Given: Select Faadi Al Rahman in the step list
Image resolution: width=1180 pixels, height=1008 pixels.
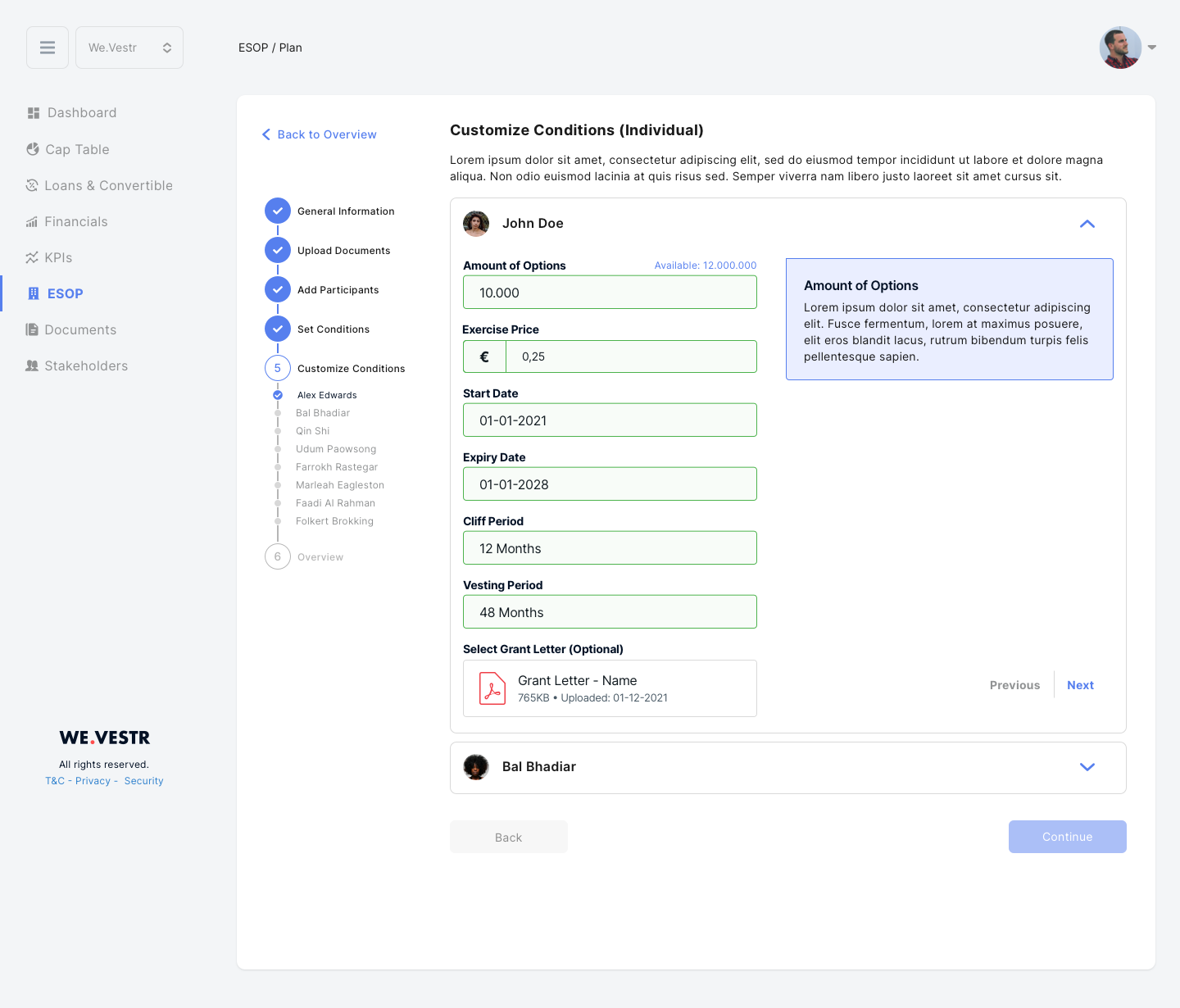Looking at the screenshot, I should click(336, 503).
